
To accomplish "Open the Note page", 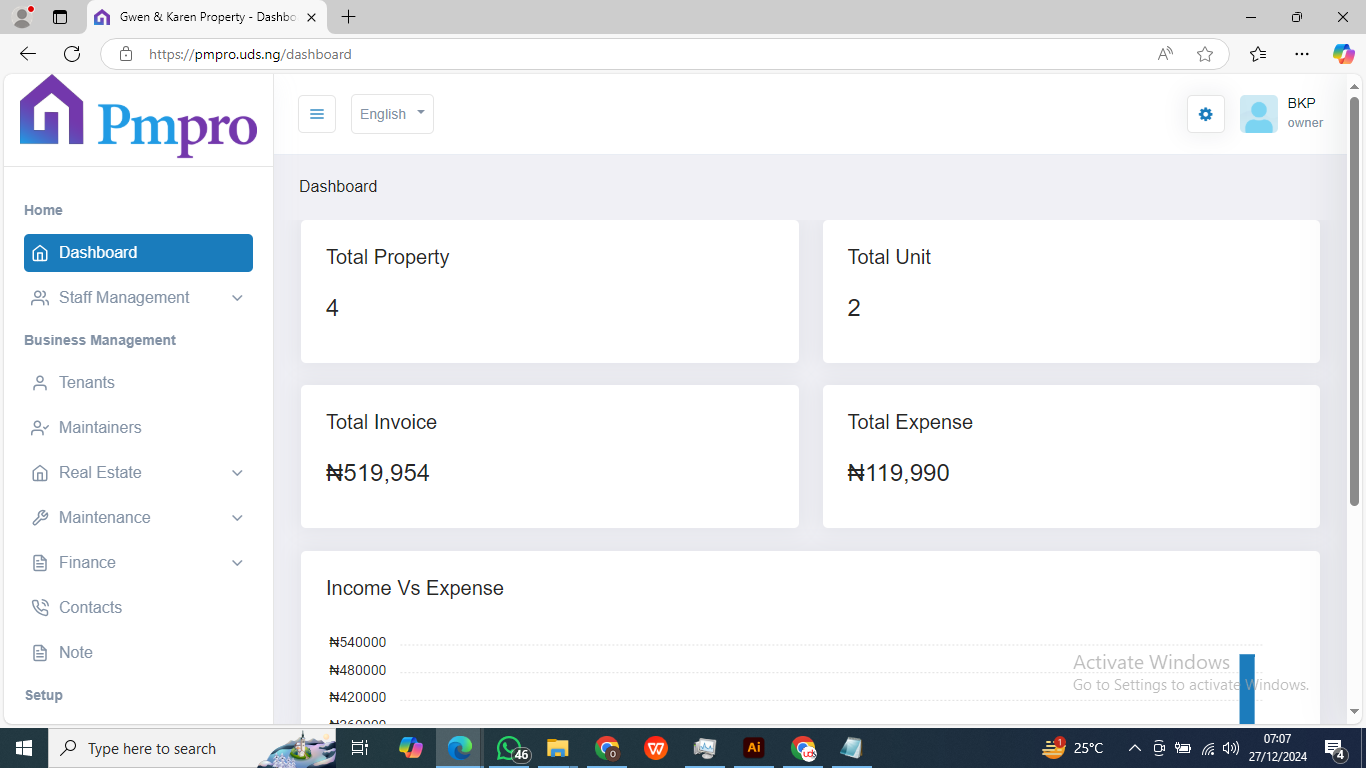I will [x=75, y=653].
